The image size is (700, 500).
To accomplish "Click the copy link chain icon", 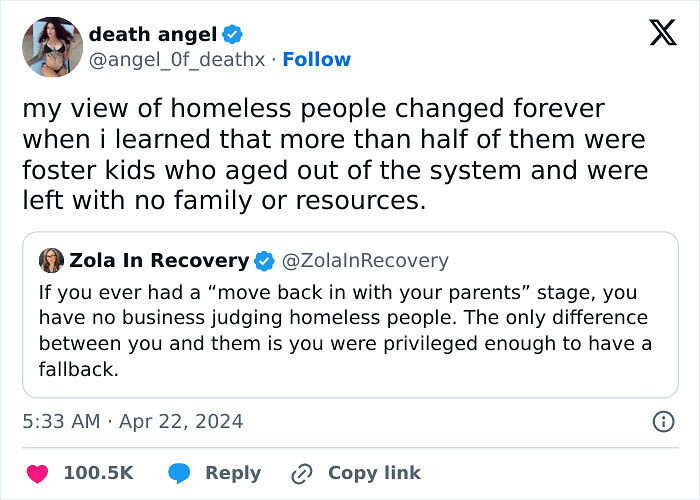I will 302,473.
